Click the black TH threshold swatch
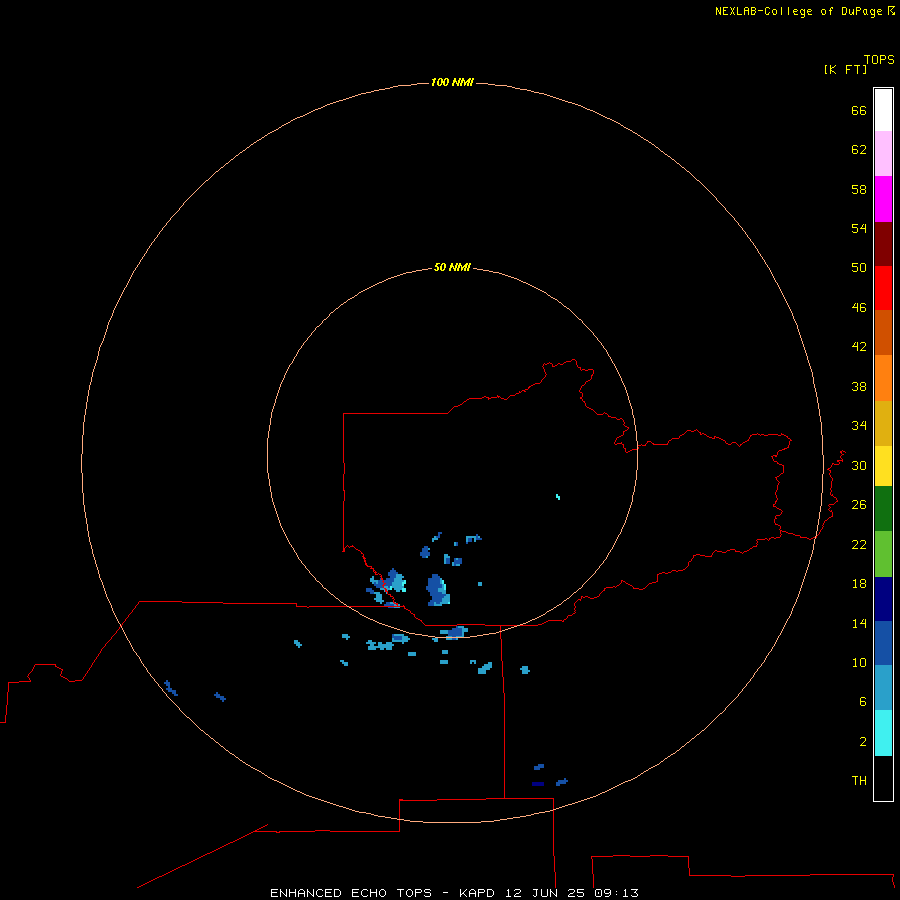900x900 pixels. (x=883, y=778)
